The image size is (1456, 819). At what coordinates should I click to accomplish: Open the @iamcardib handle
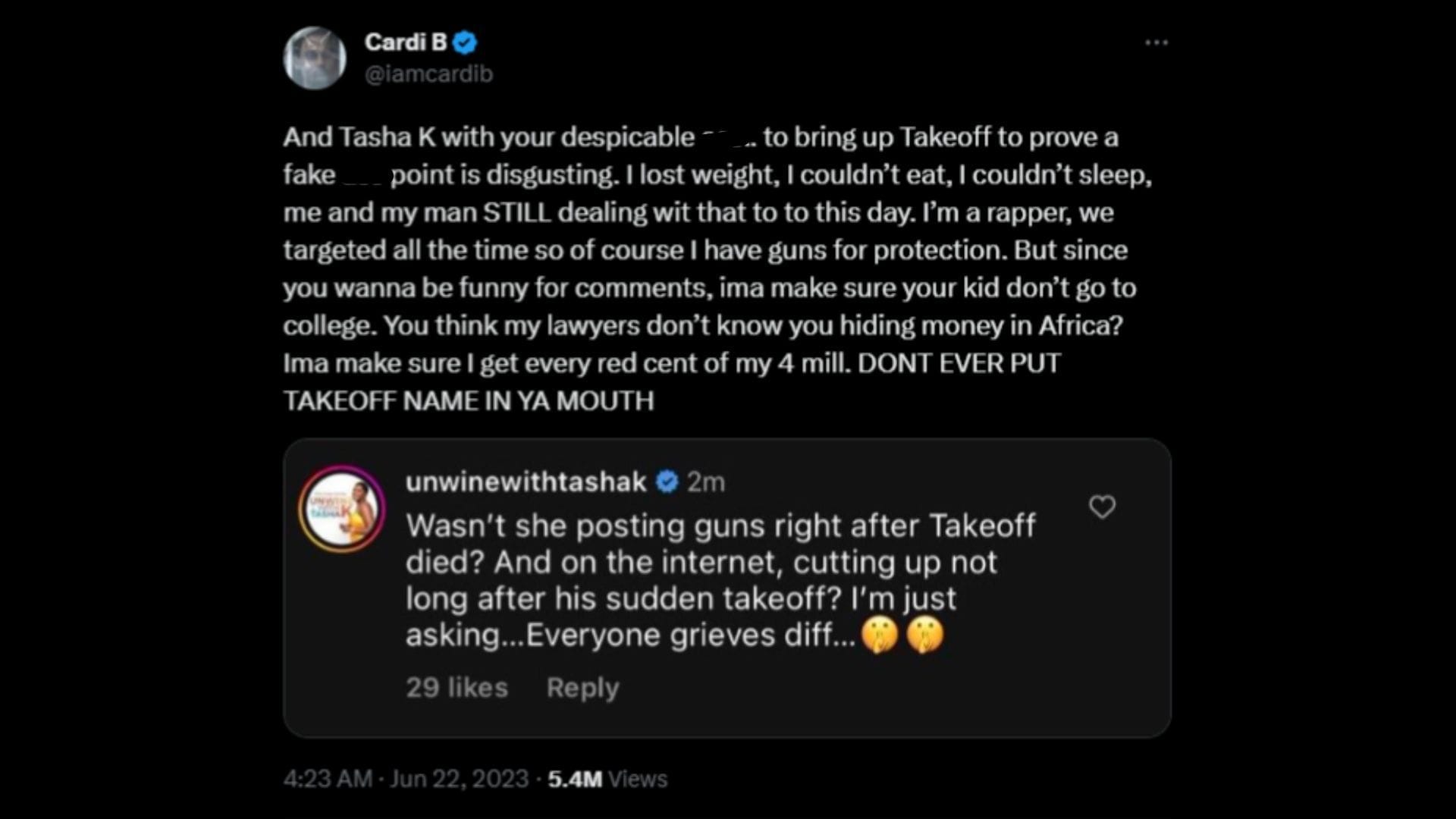[x=428, y=74]
